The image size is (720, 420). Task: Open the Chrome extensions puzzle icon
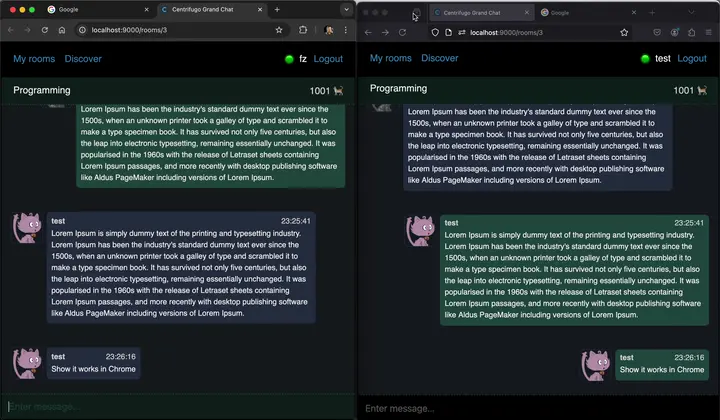[x=303, y=30]
